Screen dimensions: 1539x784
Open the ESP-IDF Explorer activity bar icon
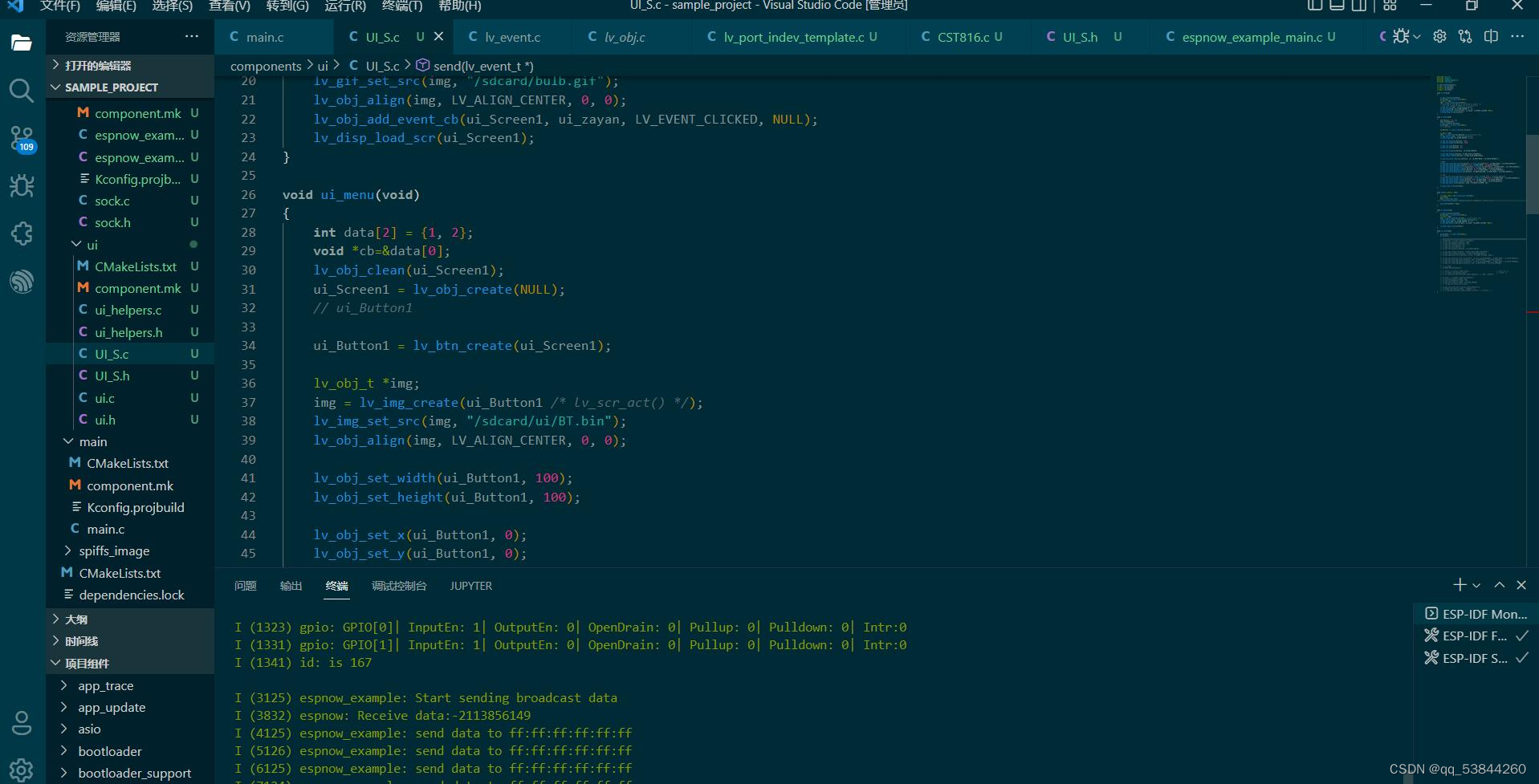22,281
